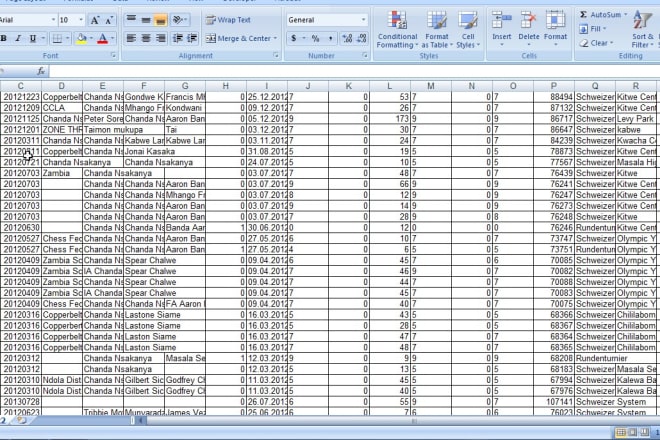Click Decrease Indent icon
This screenshot has width=660, height=440.
(x=178, y=39)
